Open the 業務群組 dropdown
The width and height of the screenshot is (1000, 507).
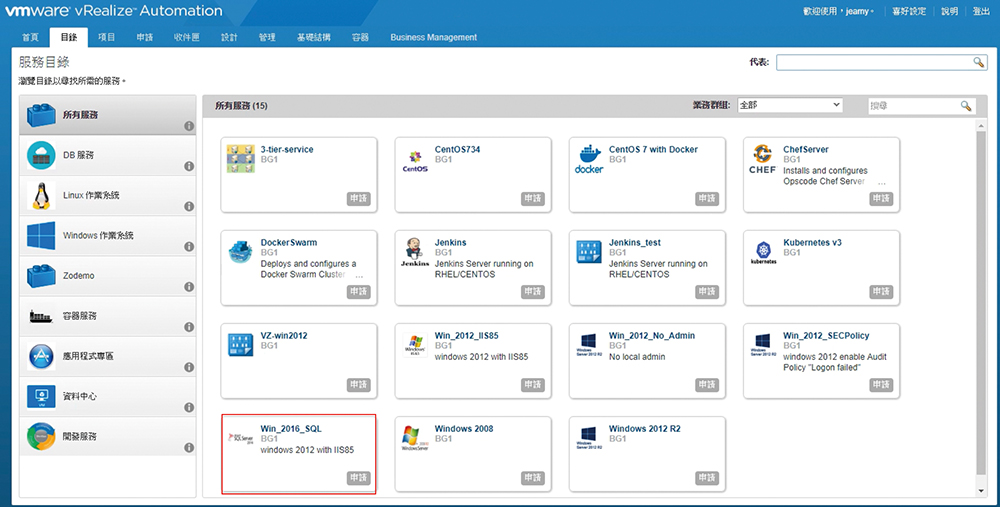pos(789,105)
